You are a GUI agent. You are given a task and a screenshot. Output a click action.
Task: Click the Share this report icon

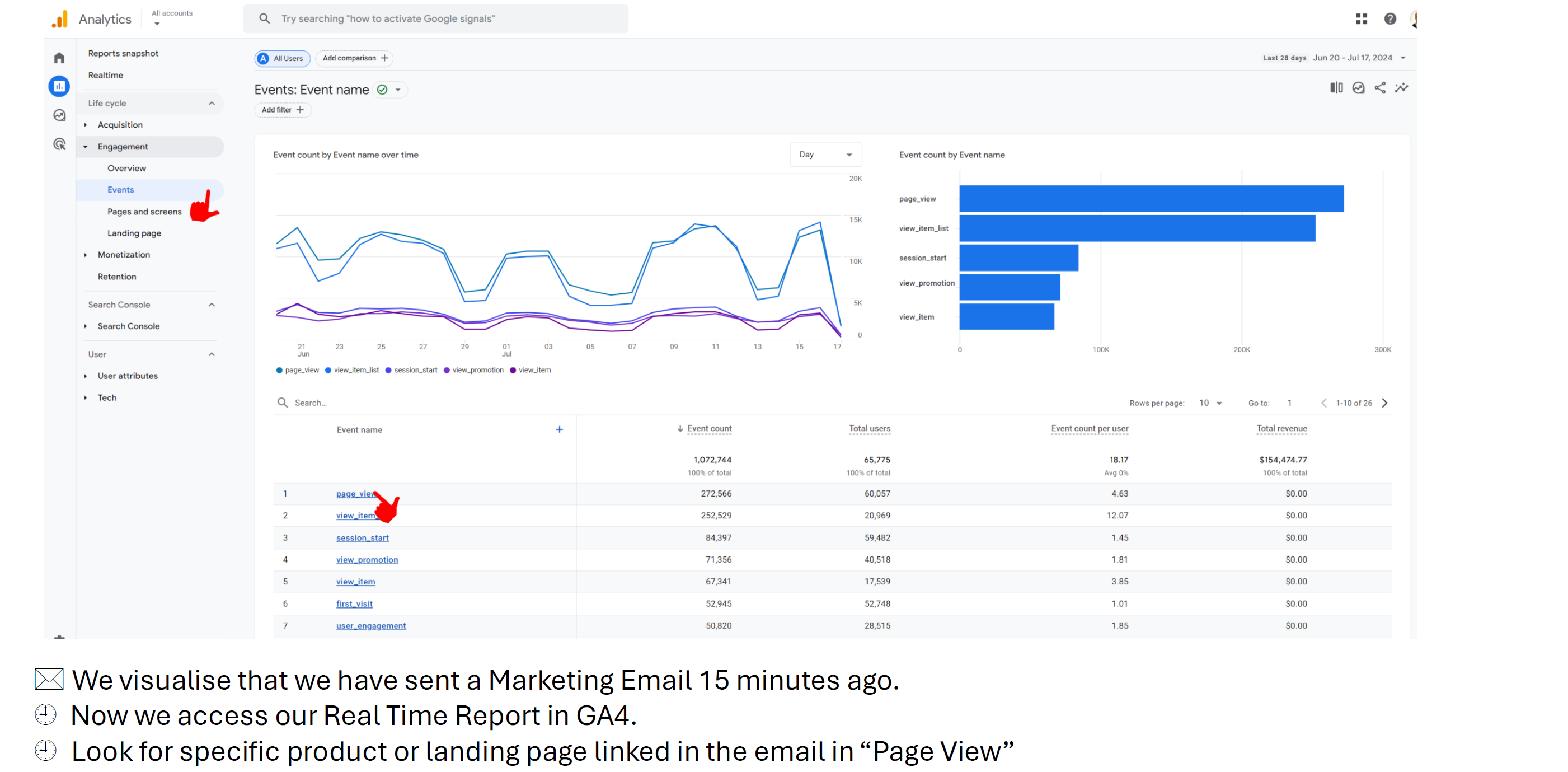point(1380,88)
